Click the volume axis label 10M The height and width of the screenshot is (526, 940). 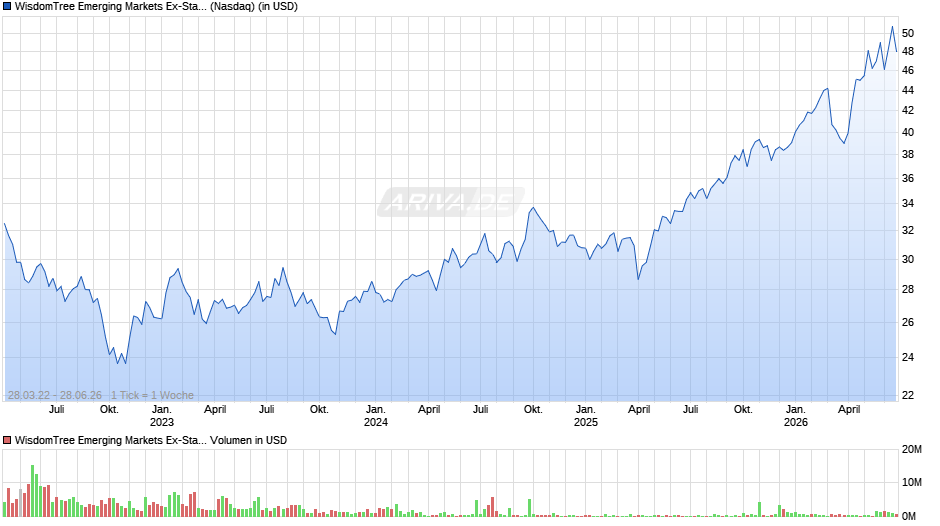tap(911, 483)
